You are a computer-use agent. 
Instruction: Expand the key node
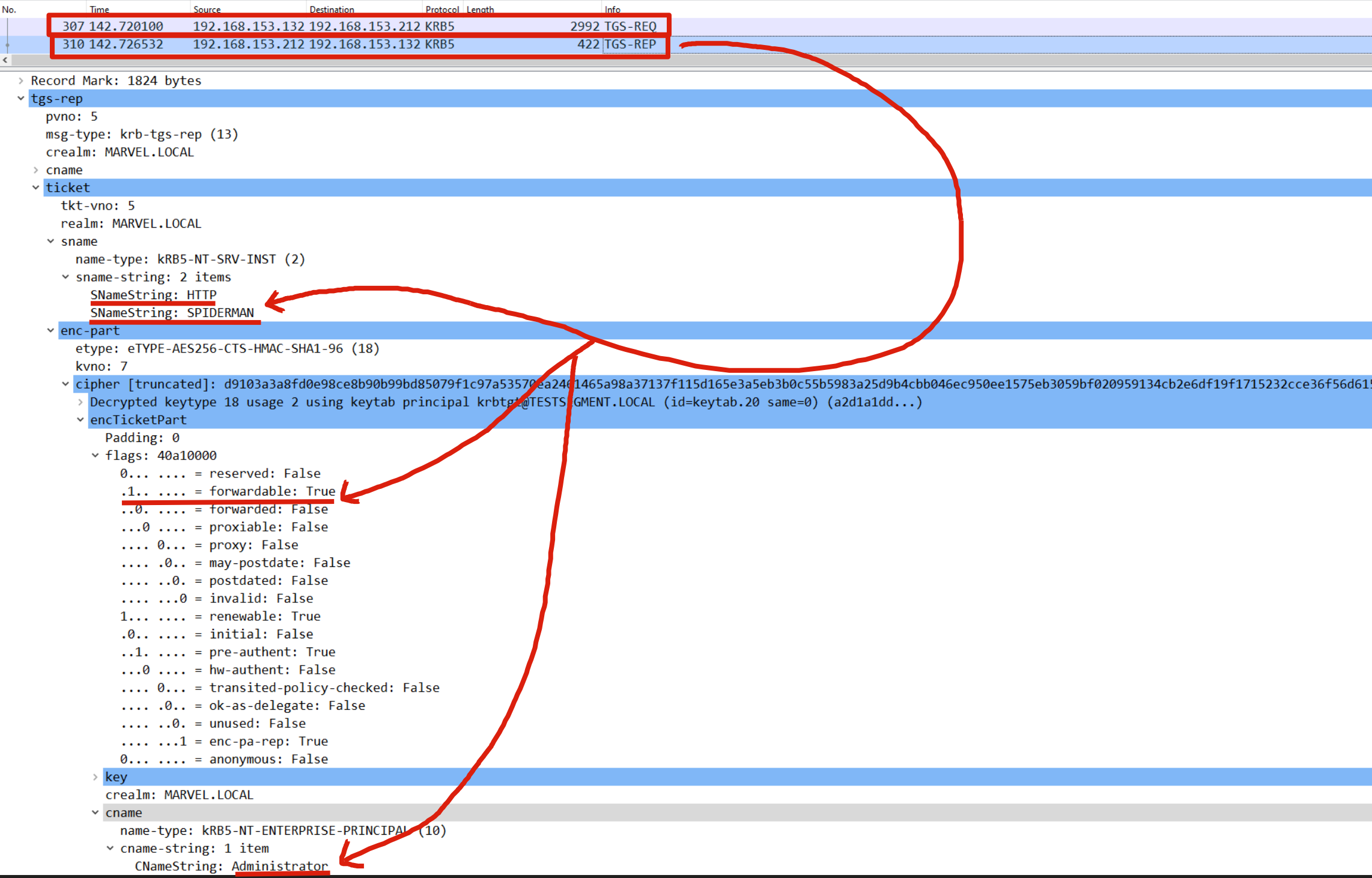pos(95,777)
